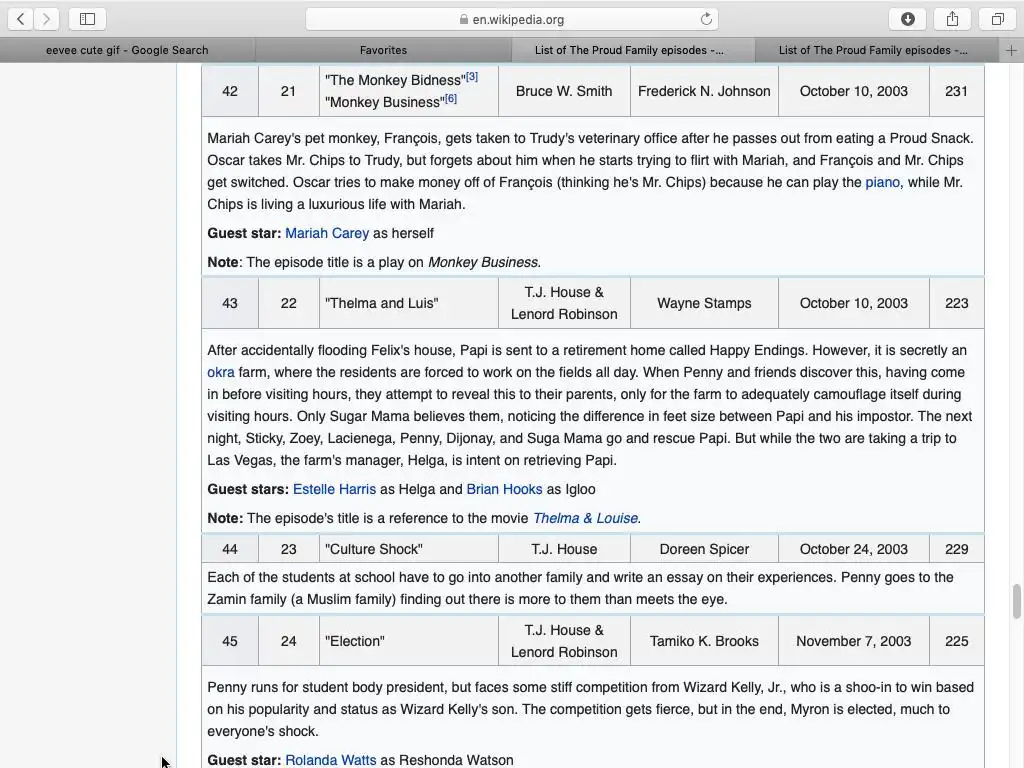Click the Bruce W. Smith director cell
This screenshot has height=768, width=1024.
click(564, 91)
